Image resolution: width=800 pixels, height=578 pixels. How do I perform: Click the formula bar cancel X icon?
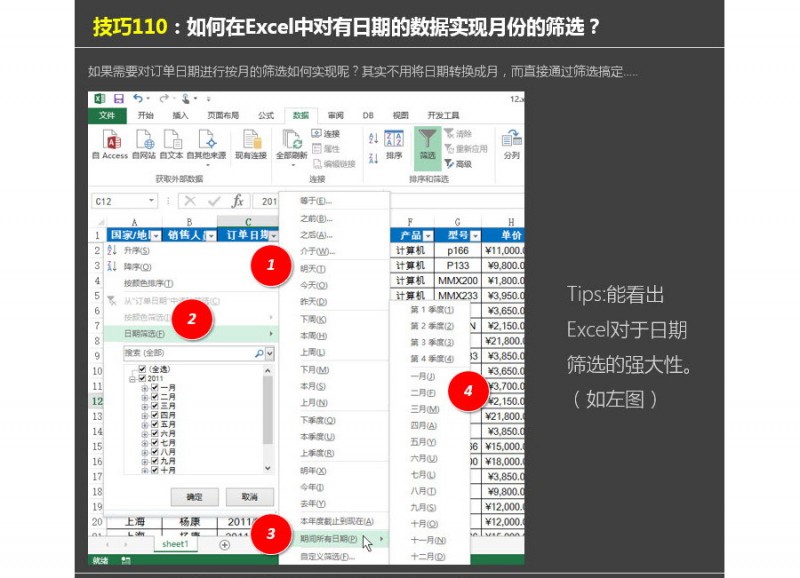pos(190,201)
